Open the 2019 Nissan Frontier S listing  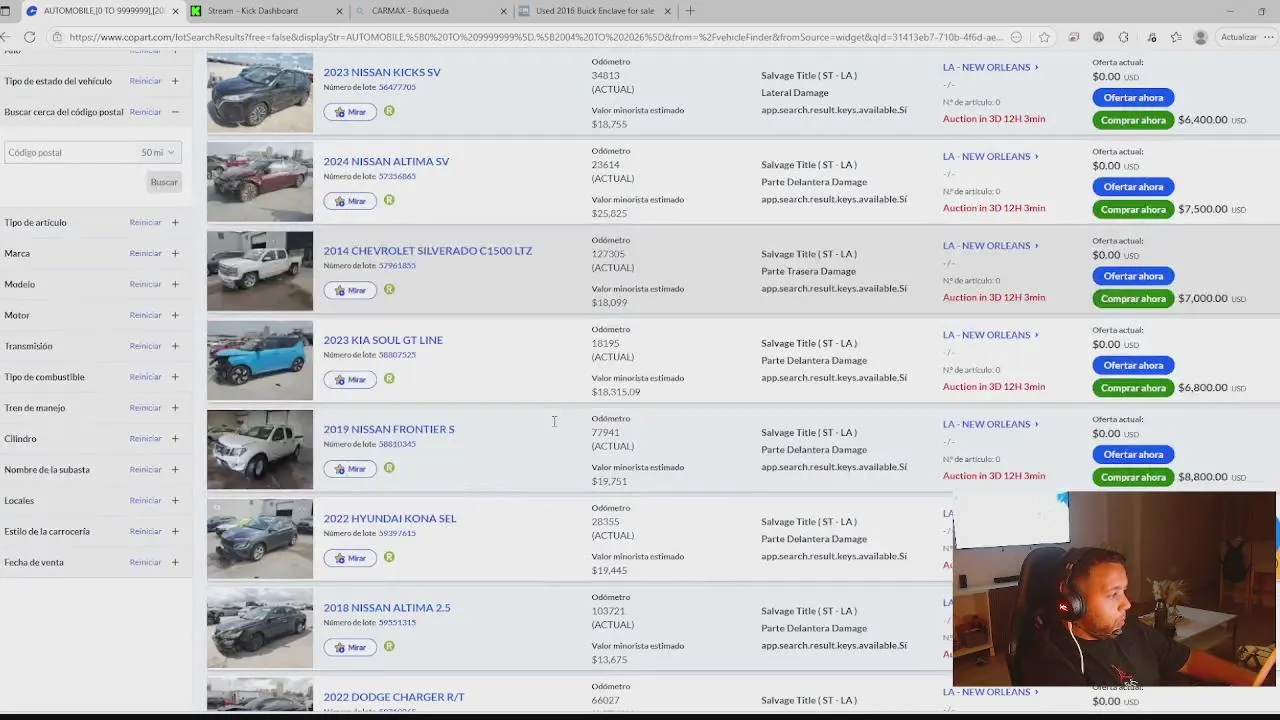click(389, 429)
